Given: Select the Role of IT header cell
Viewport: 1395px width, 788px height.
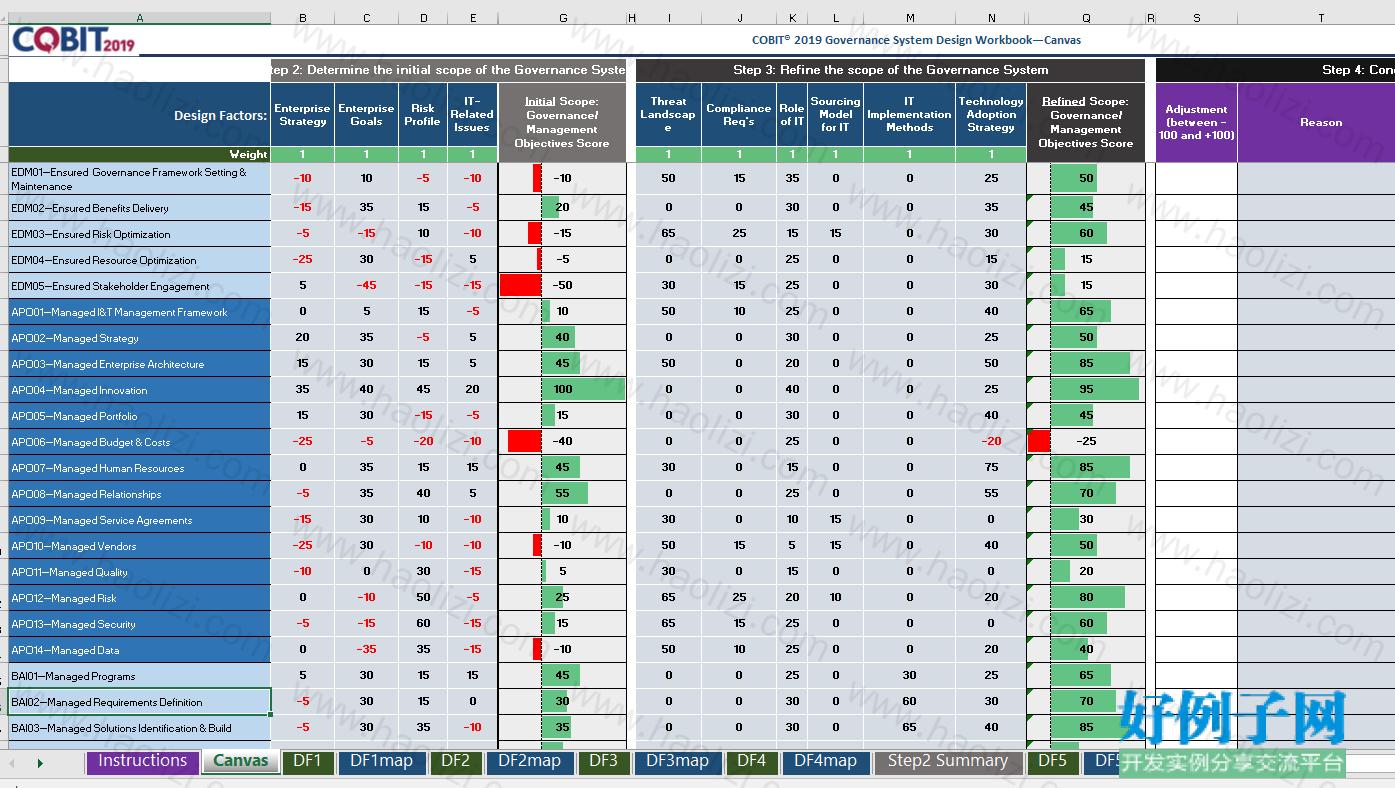Looking at the screenshot, I should coord(792,115).
